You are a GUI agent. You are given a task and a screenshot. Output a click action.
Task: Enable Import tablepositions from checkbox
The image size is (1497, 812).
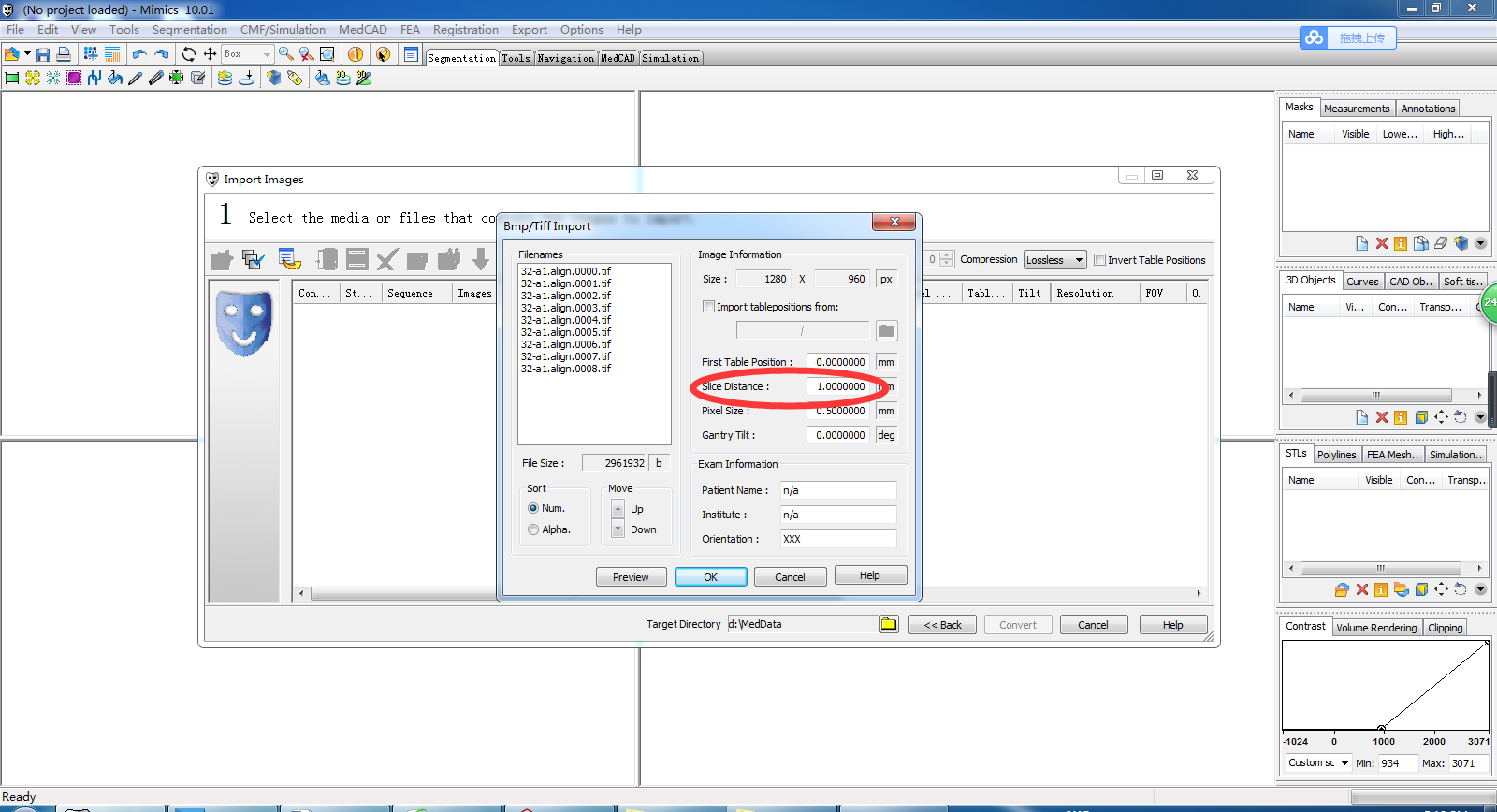[x=708, y=306]
